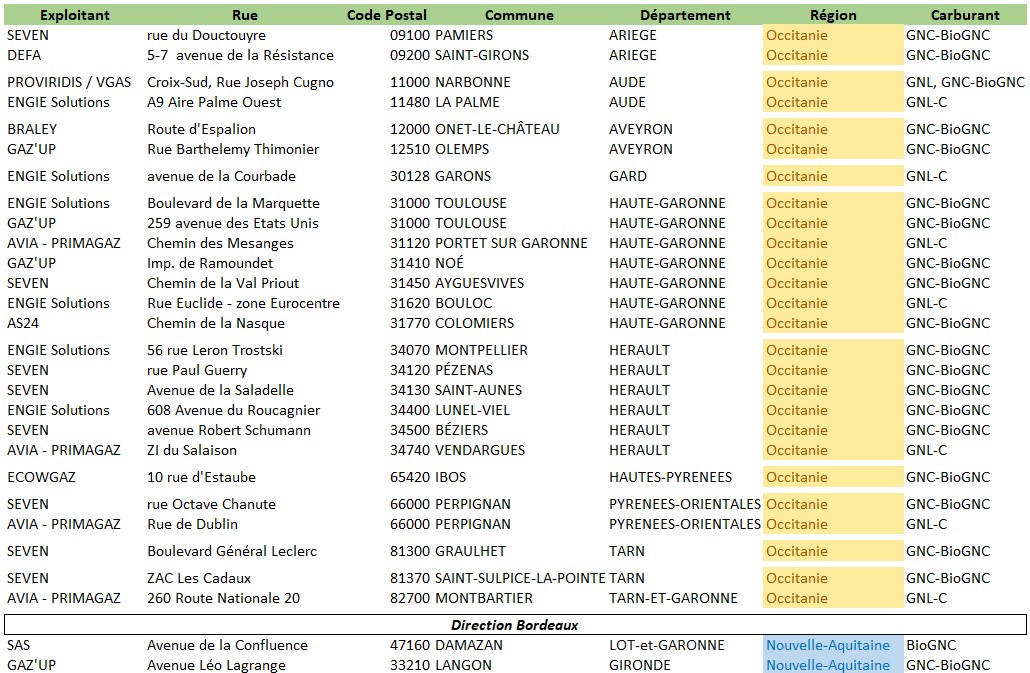Click the BioGNC carburant cell for DAMAZAN
The image size is (1030, 673).
pos(931,645)
